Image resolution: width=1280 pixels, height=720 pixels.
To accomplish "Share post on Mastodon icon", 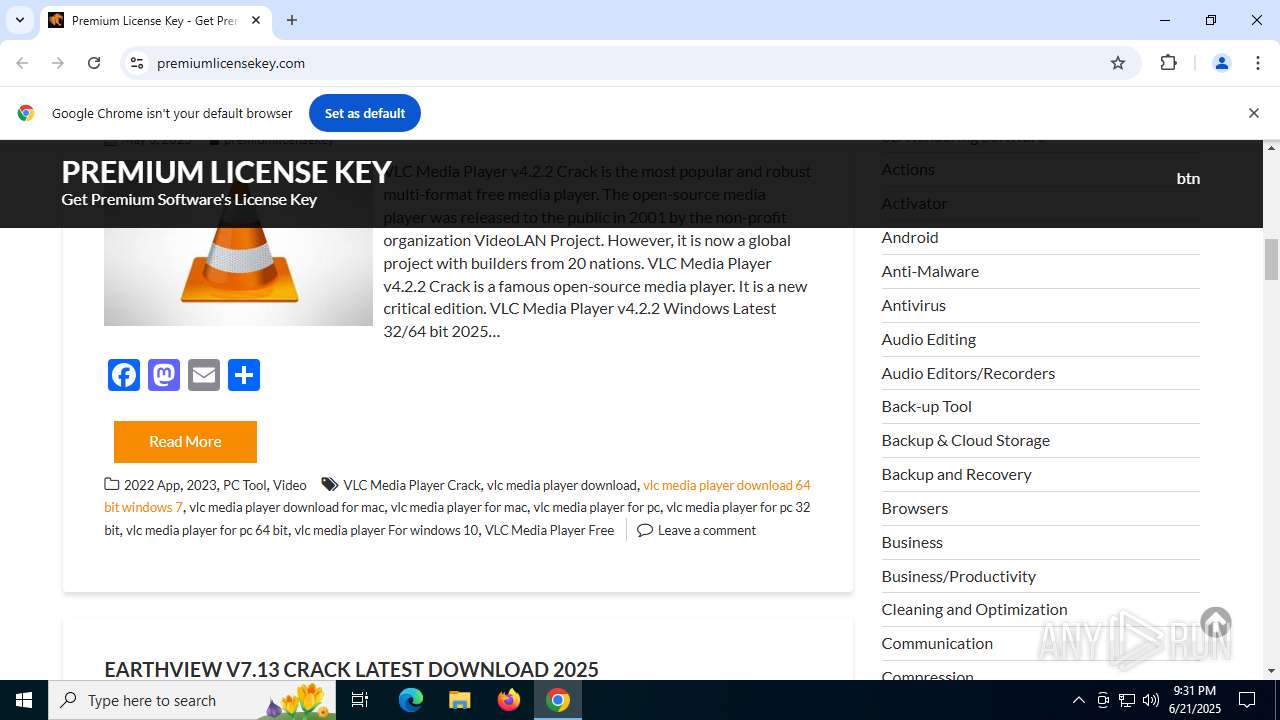I will coord(164,375).
